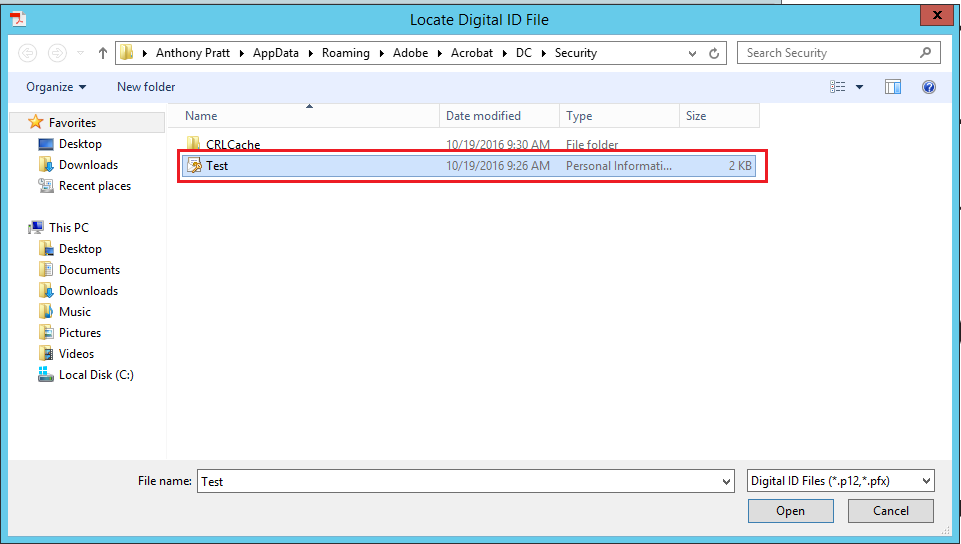Refresh the Security folder listing
961x544 pixels.
click(714, 53)
